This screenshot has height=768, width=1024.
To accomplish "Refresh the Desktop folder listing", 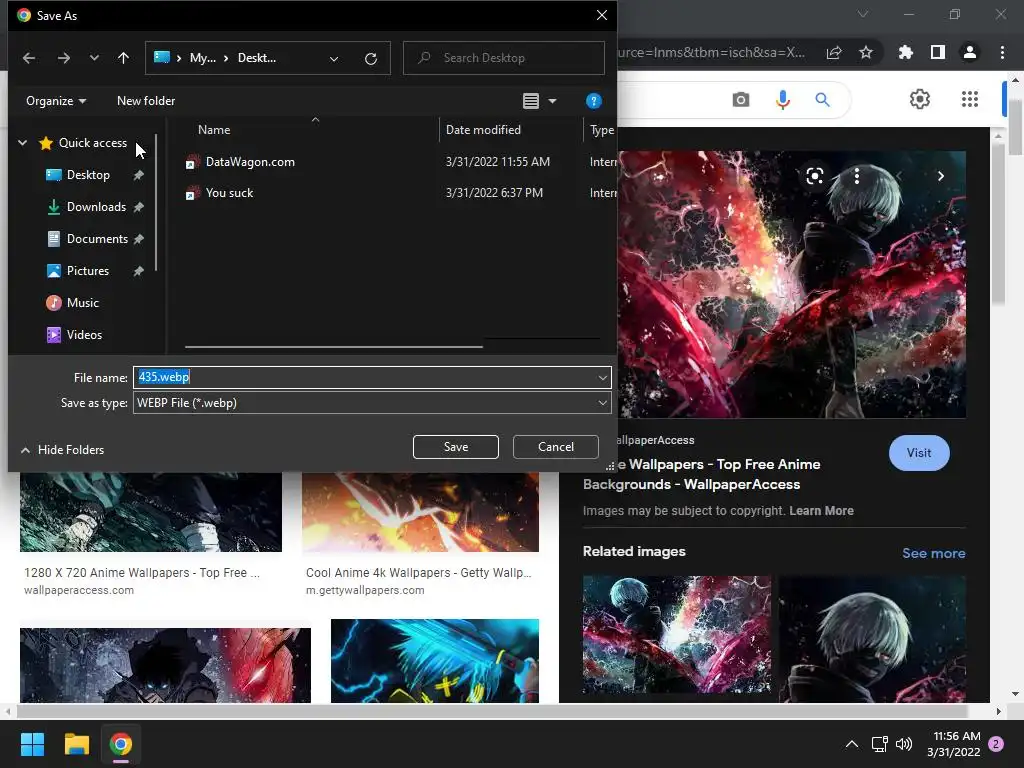I will (371, 59).
